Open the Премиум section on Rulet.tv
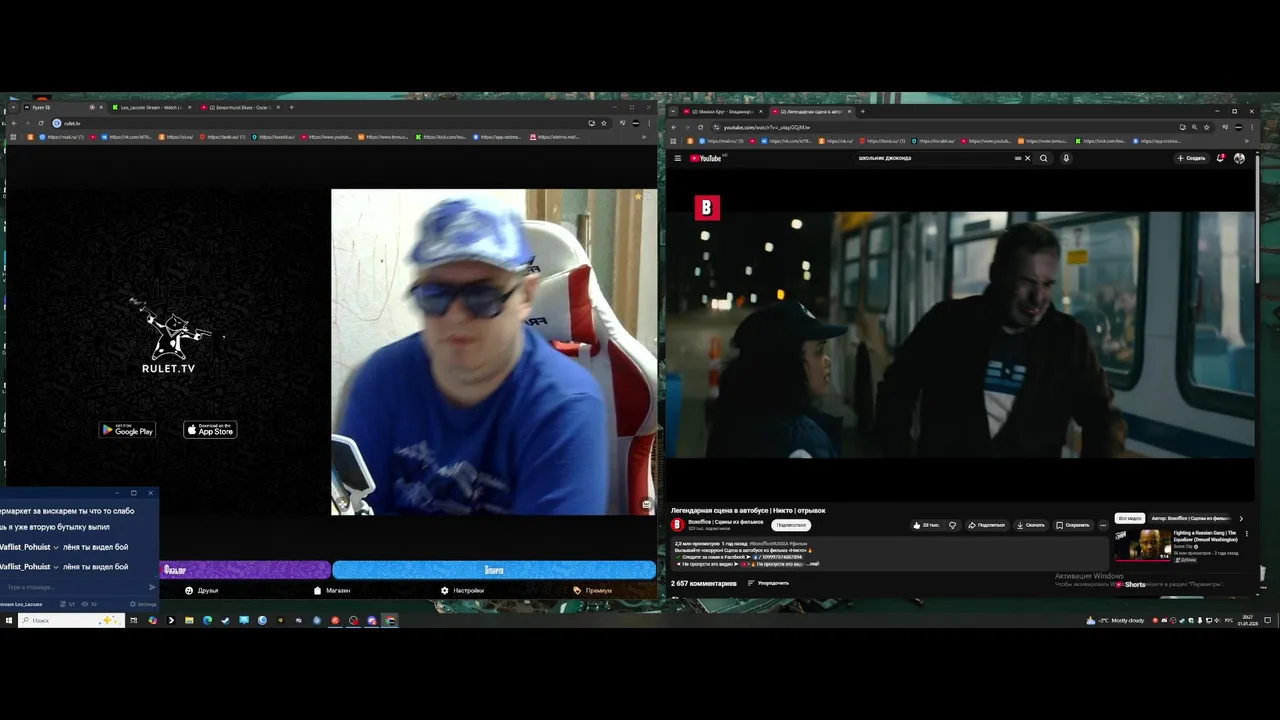 [x=592, y=591]
